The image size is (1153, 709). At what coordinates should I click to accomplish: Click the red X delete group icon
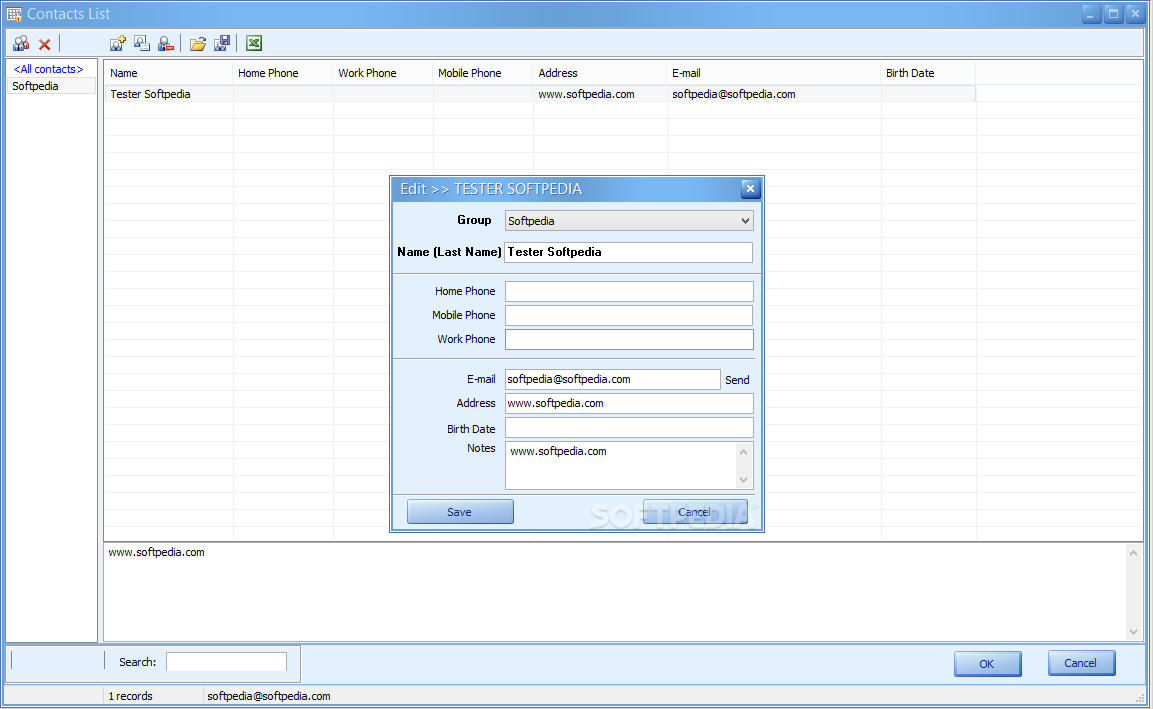point(44,44)
